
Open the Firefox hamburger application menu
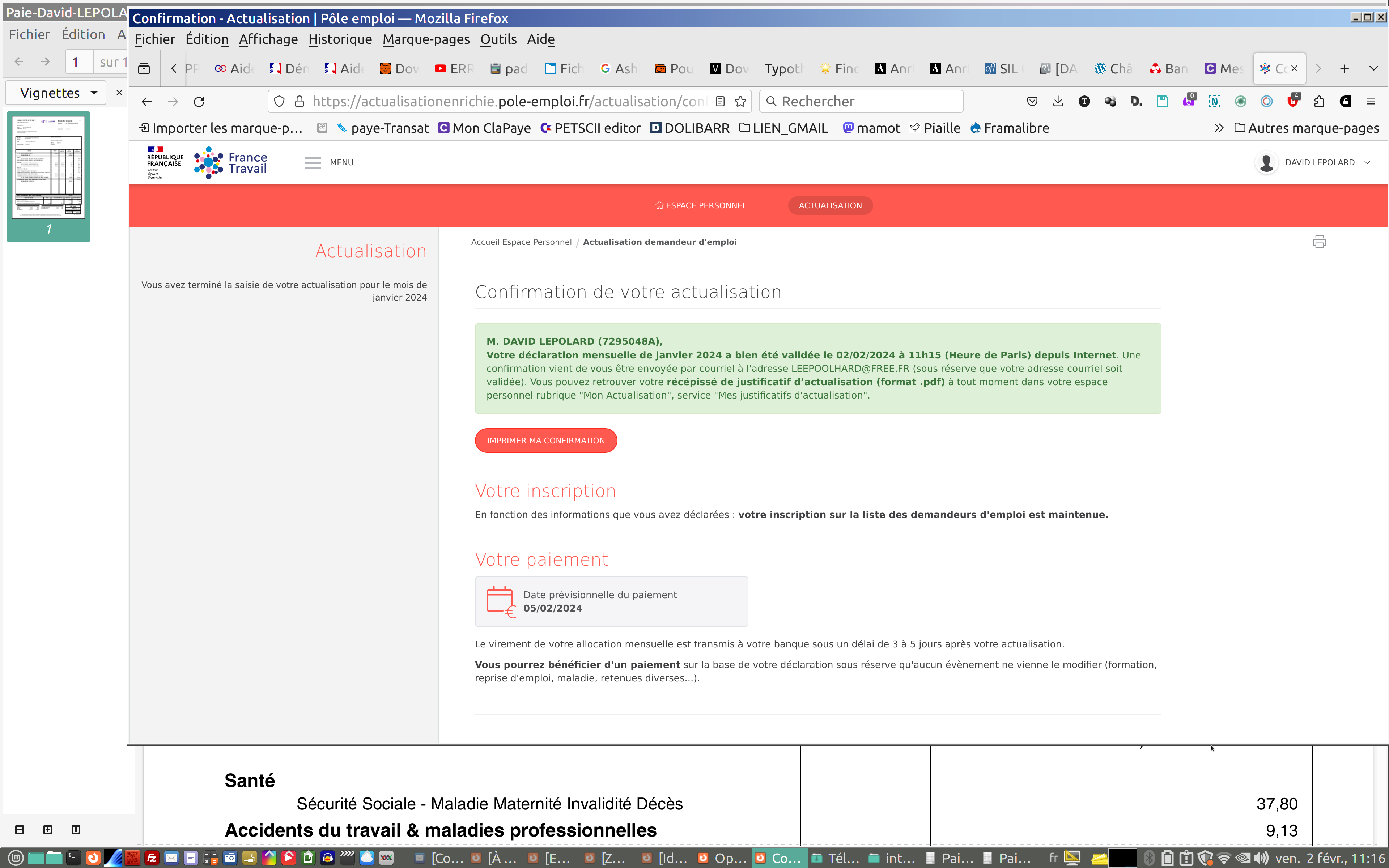click(x=1371, y=102)
